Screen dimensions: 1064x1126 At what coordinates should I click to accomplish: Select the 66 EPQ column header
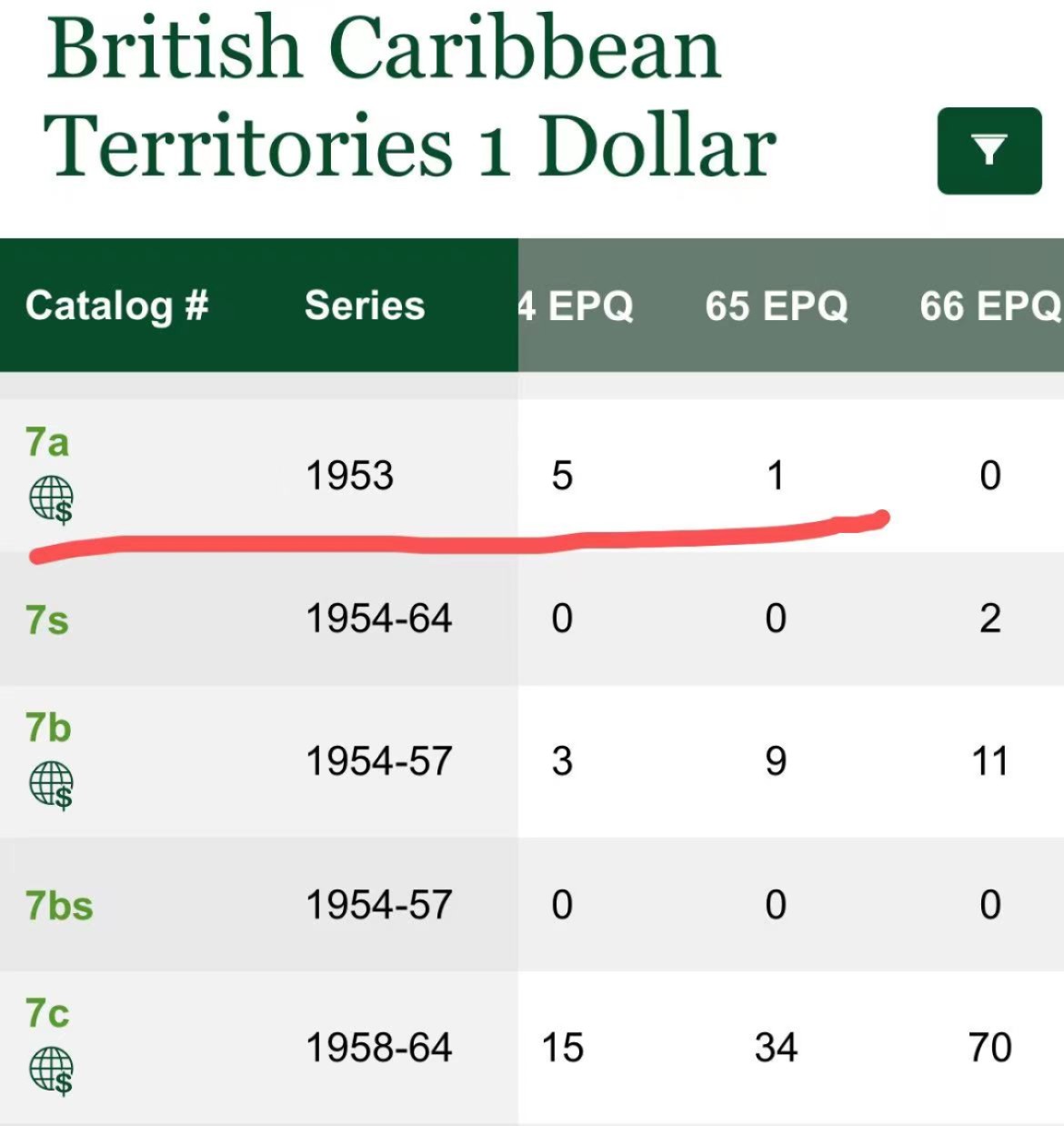989,306
